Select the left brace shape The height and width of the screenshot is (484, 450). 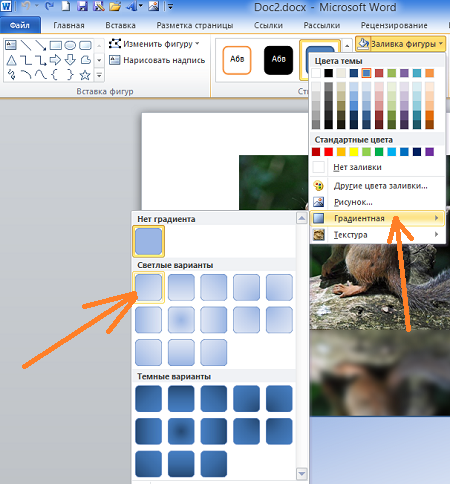(55, 75)
